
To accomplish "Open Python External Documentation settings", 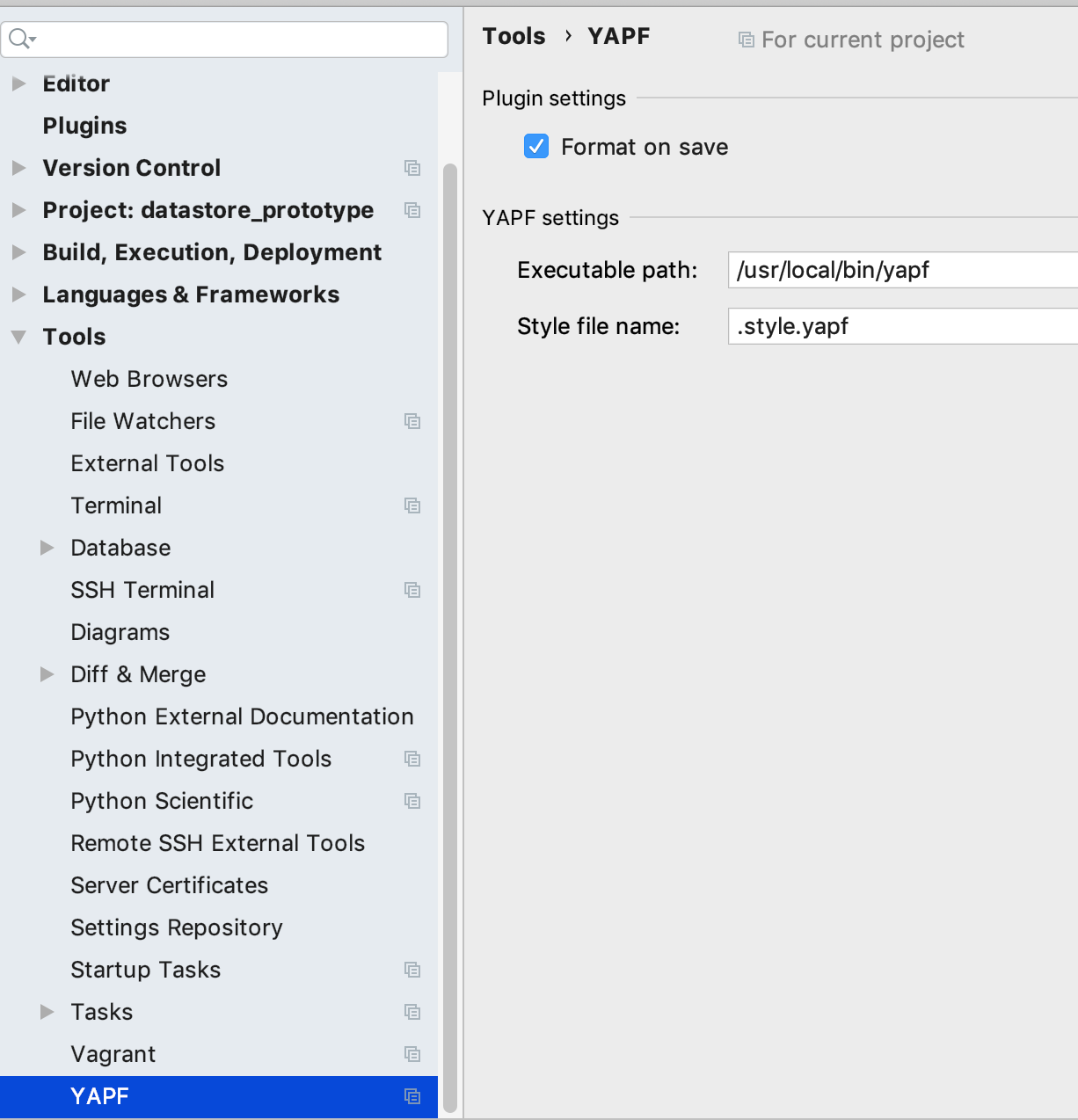I will [243, 716].
